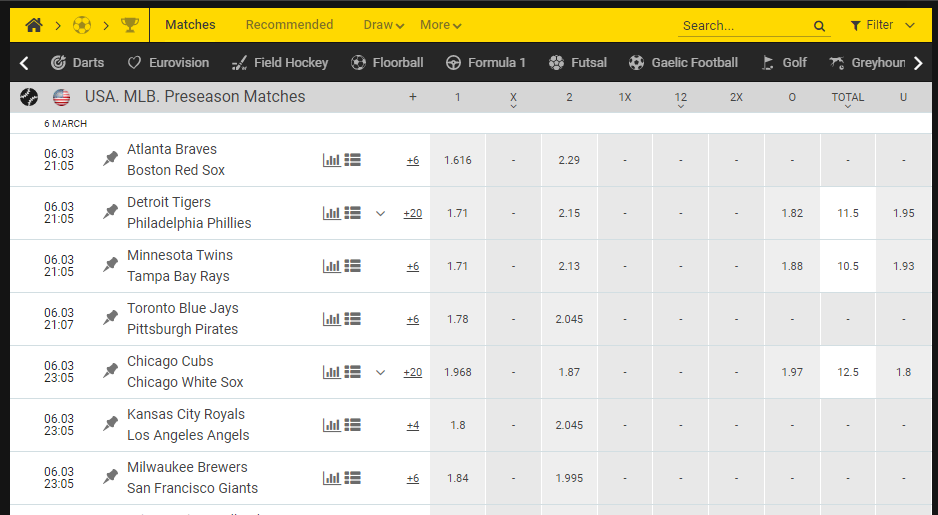
Task: Open the Filter dropdown
Action: (883, 25)
